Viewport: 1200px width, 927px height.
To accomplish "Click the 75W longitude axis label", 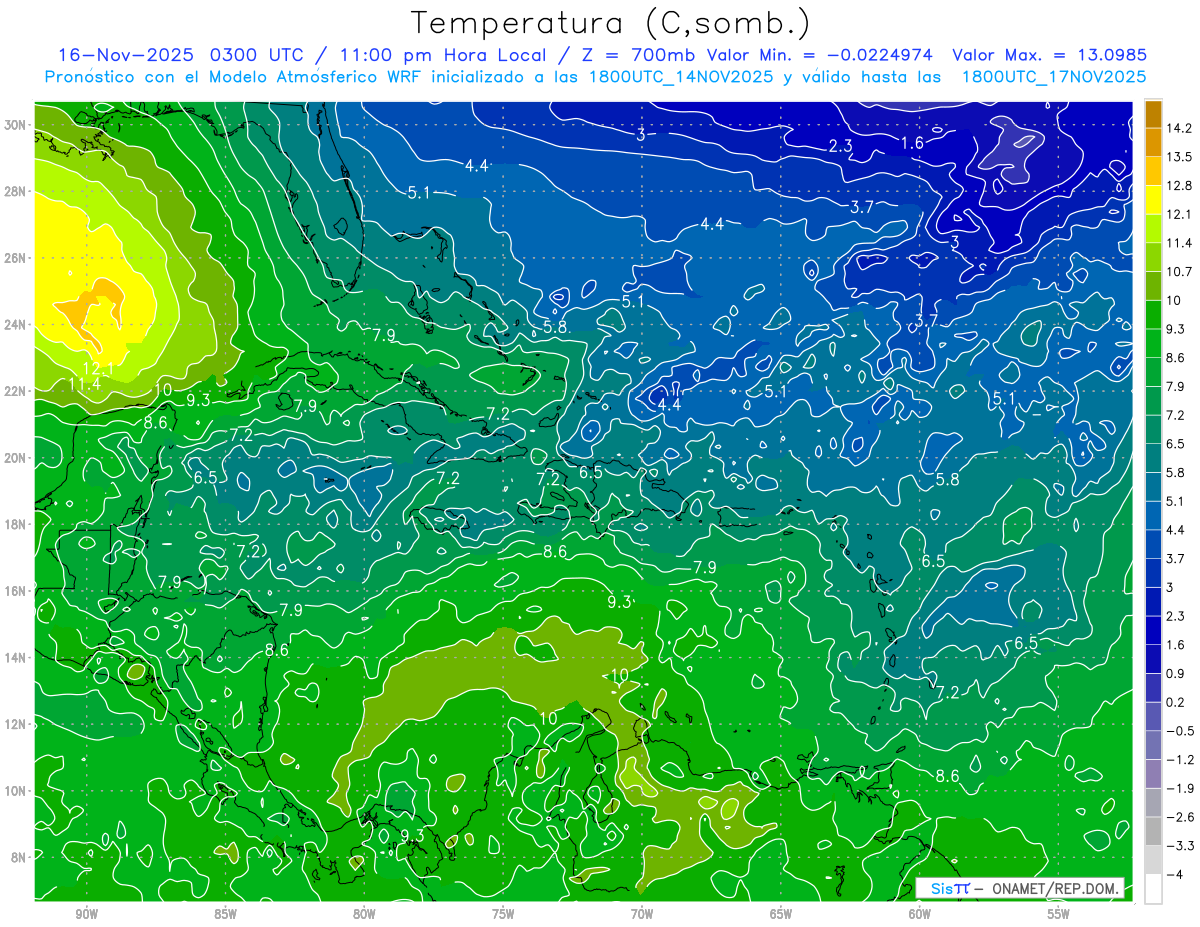I will 503,914.
